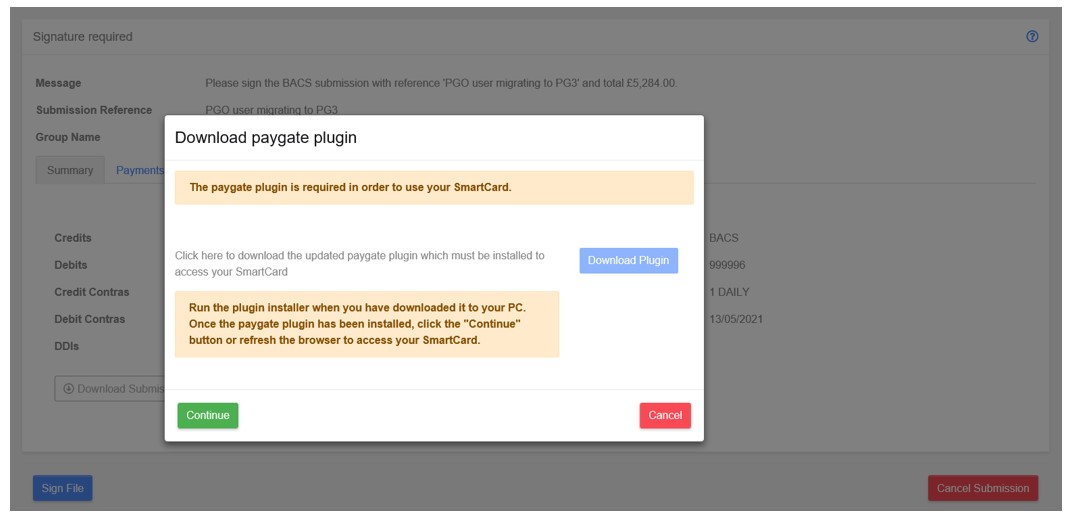Click the Credit Contras label
Viewport: 1068px width, 515px height.
click(92, 292)
